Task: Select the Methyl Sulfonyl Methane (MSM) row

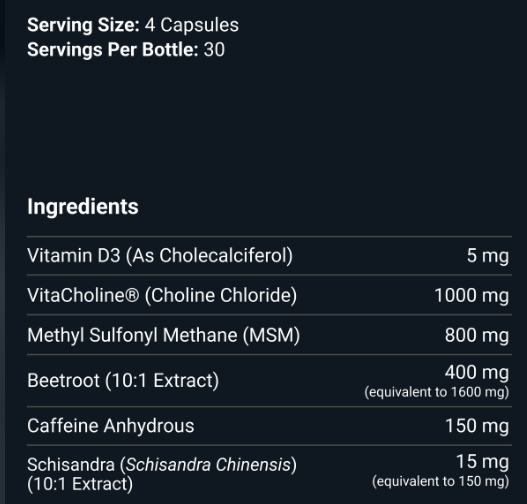Action: point(269,335)
